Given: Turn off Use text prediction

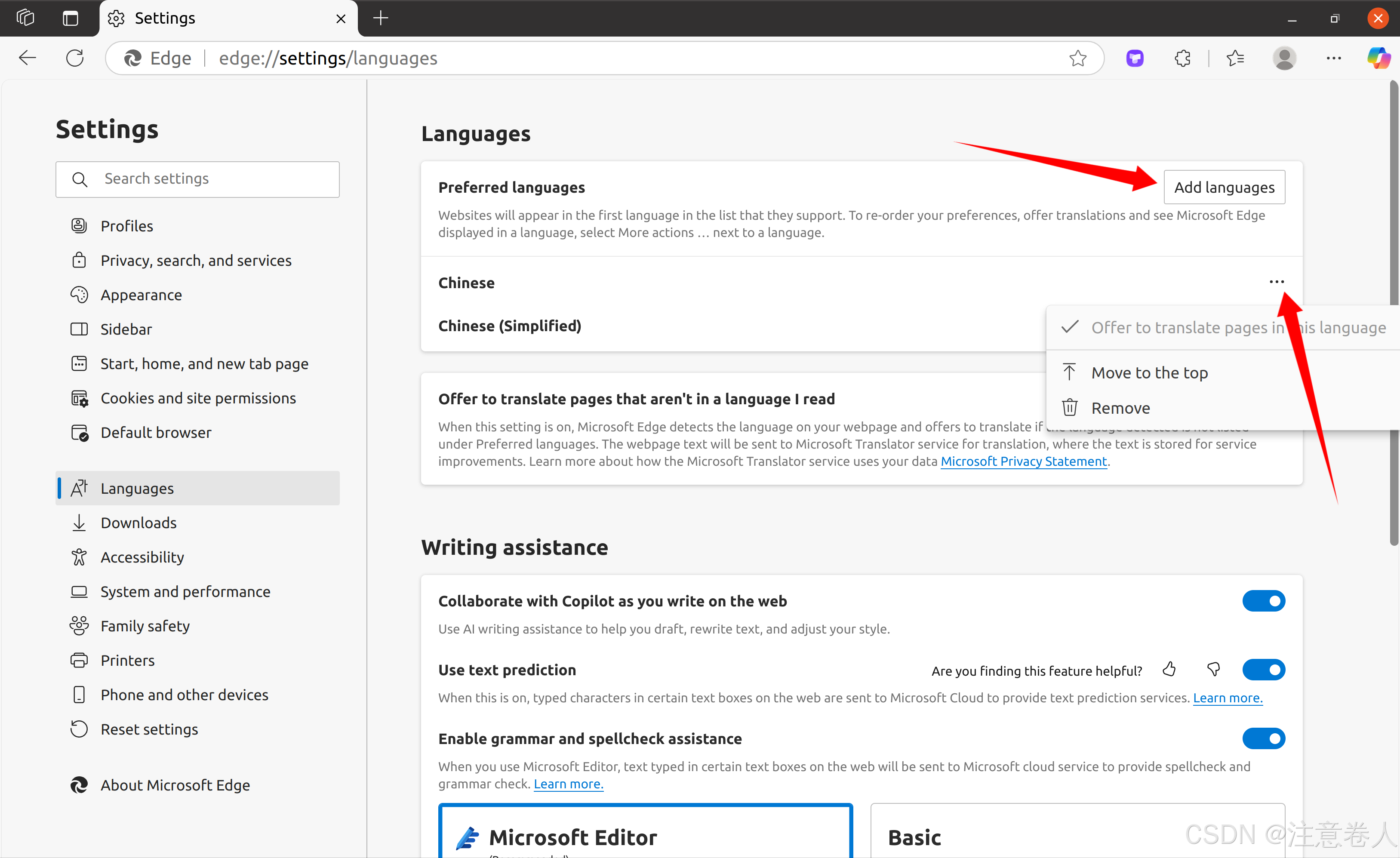Looking at the screenshot, I should [1263, 669].
